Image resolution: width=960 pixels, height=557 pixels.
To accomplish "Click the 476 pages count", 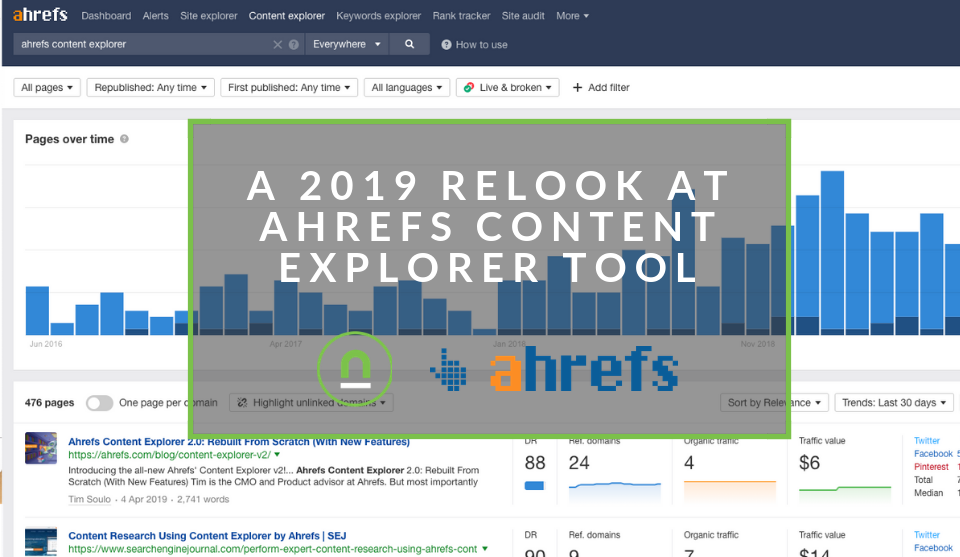I will click(49, 403).
